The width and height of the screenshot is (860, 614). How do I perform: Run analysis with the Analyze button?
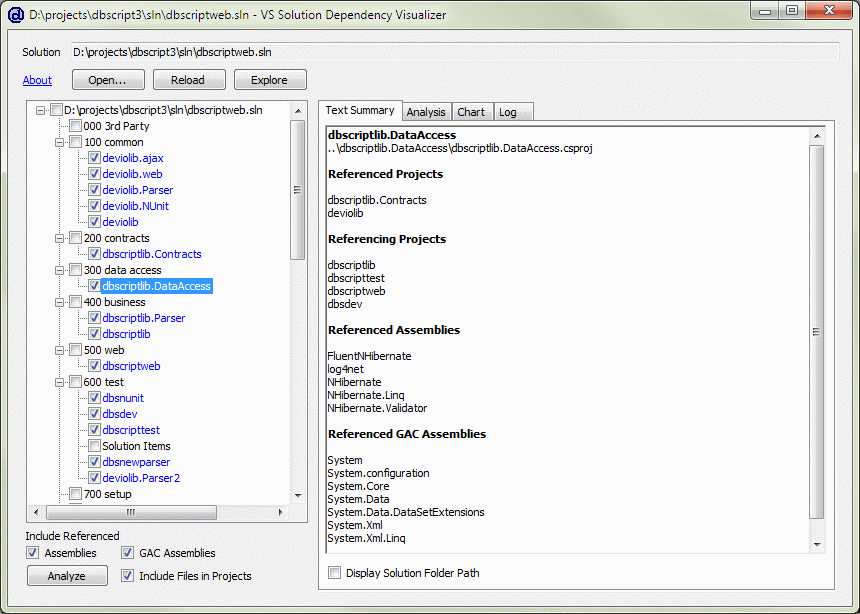click(67, 576)
